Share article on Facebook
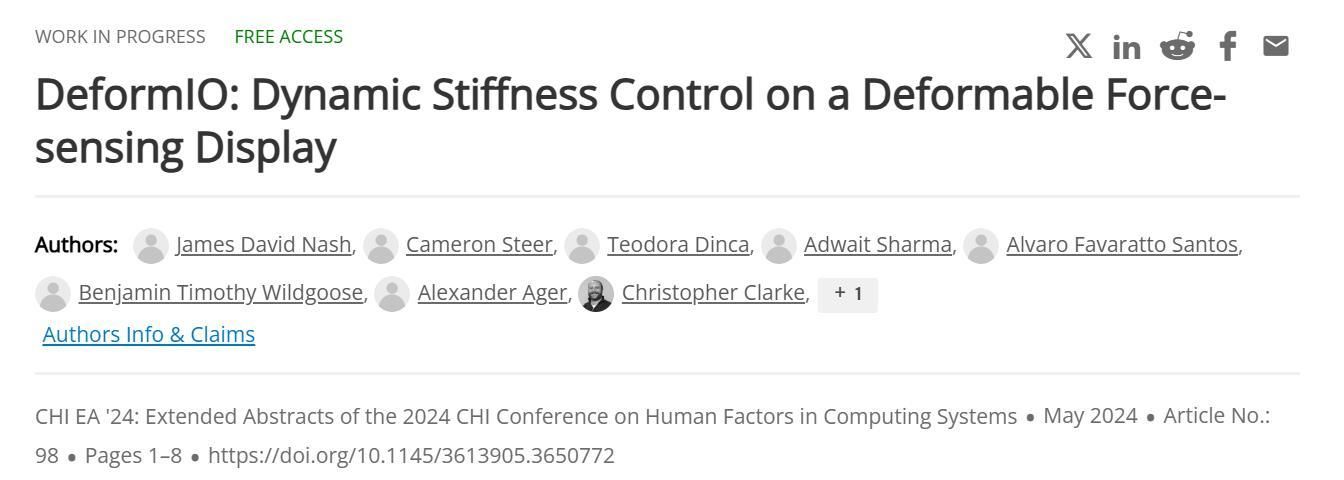 tap(1228, 46)
